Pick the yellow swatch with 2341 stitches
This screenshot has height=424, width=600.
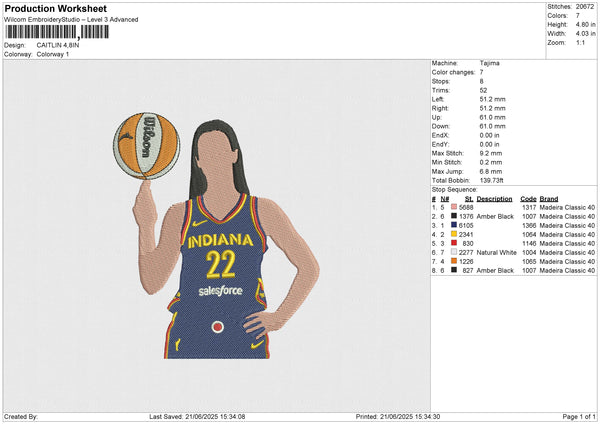click(x=454, y=234)
